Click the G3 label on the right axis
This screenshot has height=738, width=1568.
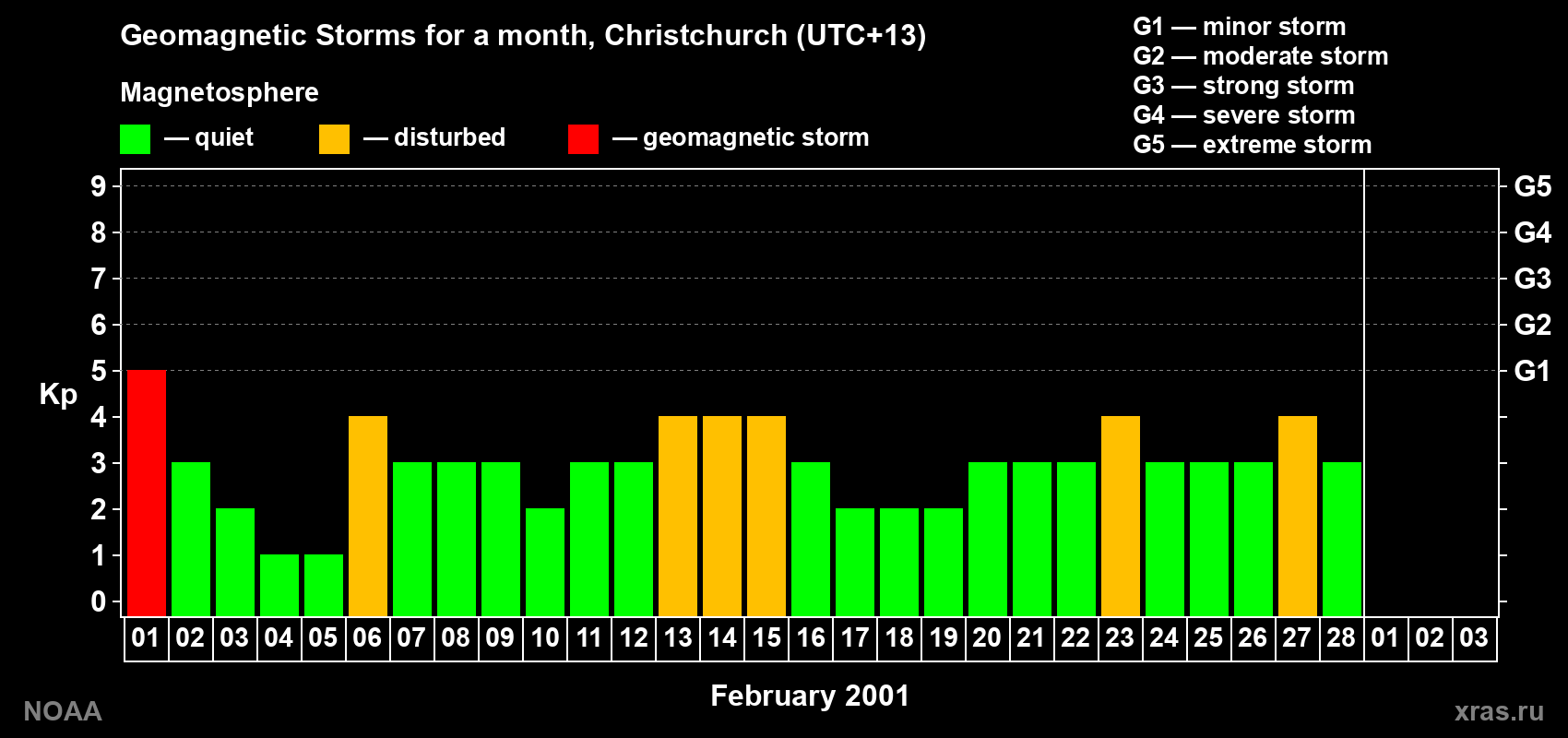click(1533, 279)
